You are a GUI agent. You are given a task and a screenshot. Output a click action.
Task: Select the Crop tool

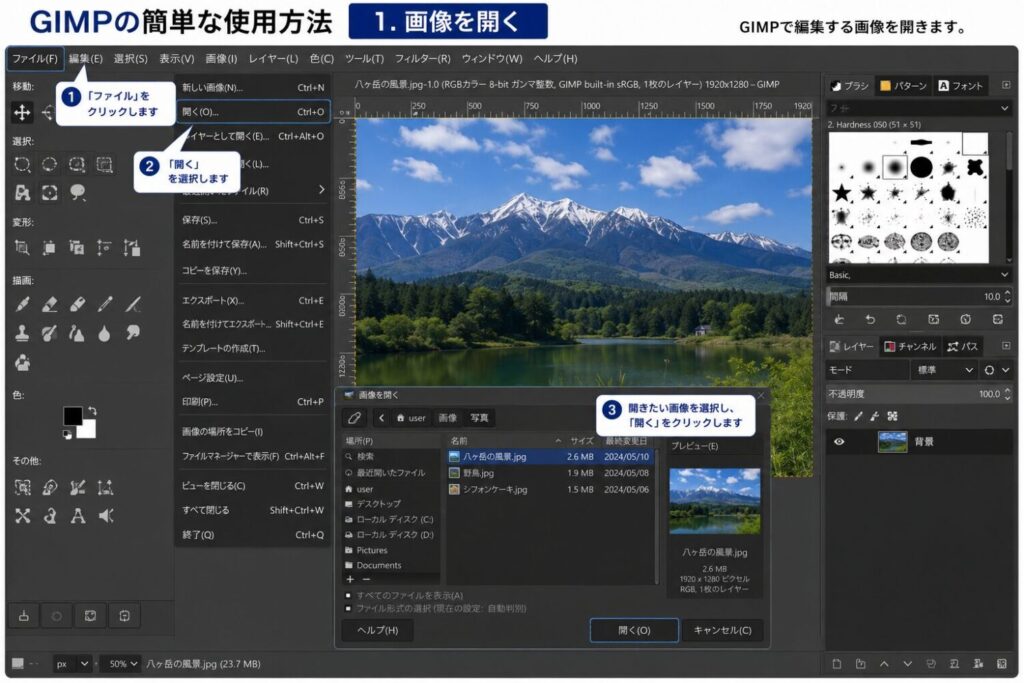pyautogui.click(x=22, y=248)
